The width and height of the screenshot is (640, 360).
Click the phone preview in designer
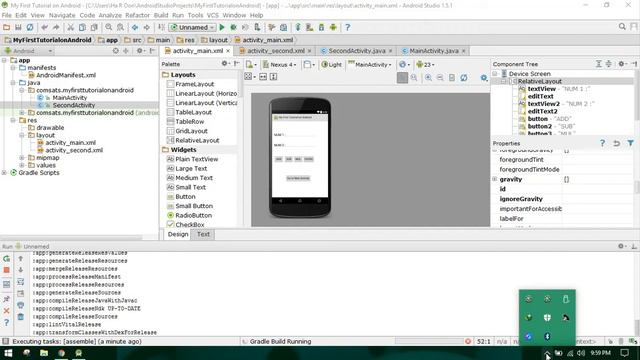tap(300, 158)
